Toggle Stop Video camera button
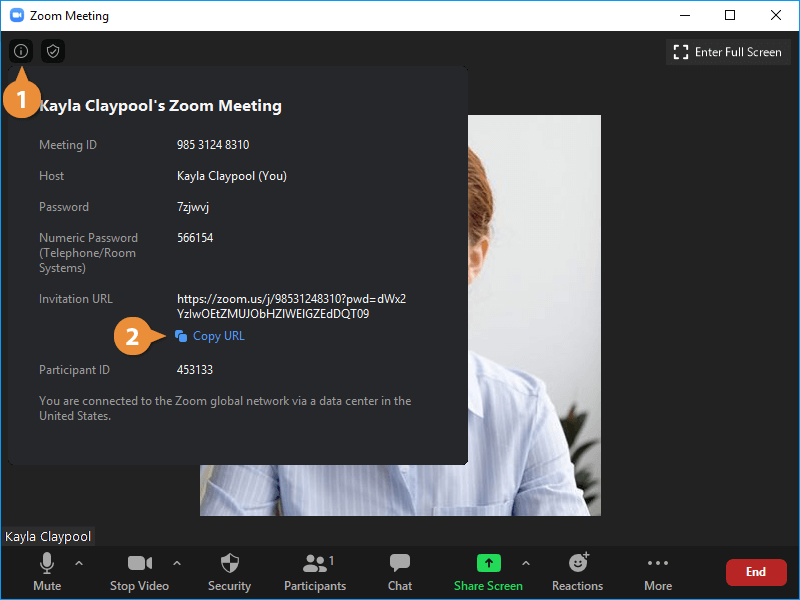This screenshot has width=800, height=600. (139, 571)
